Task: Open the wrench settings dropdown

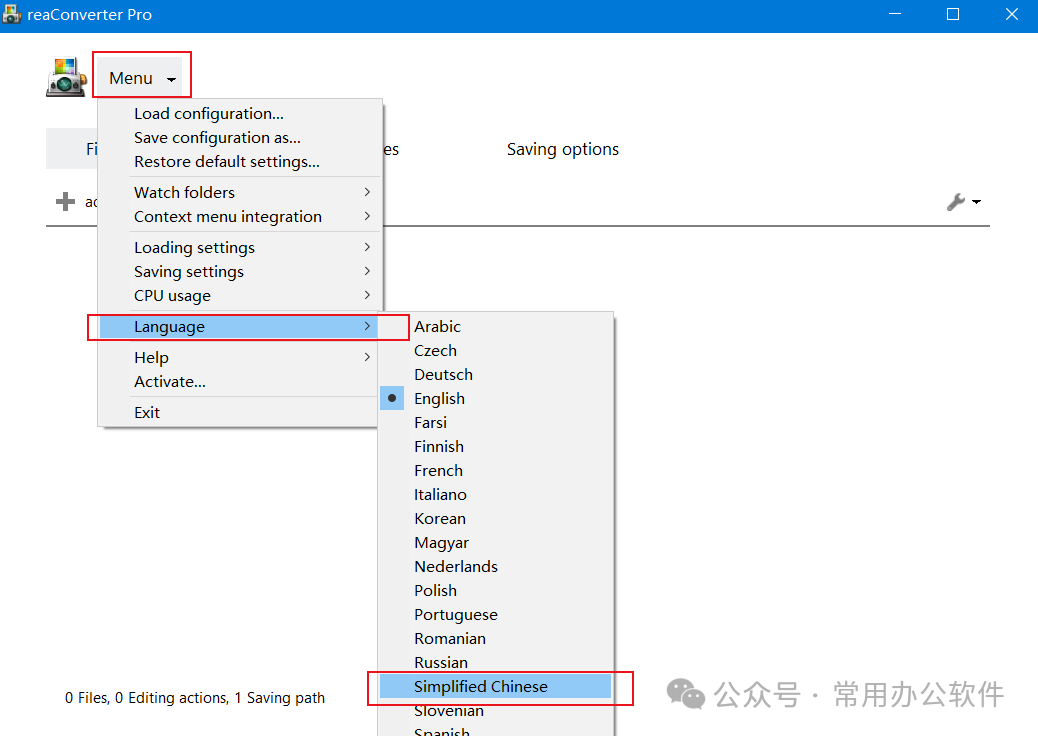Action: (x=962, y=202)
